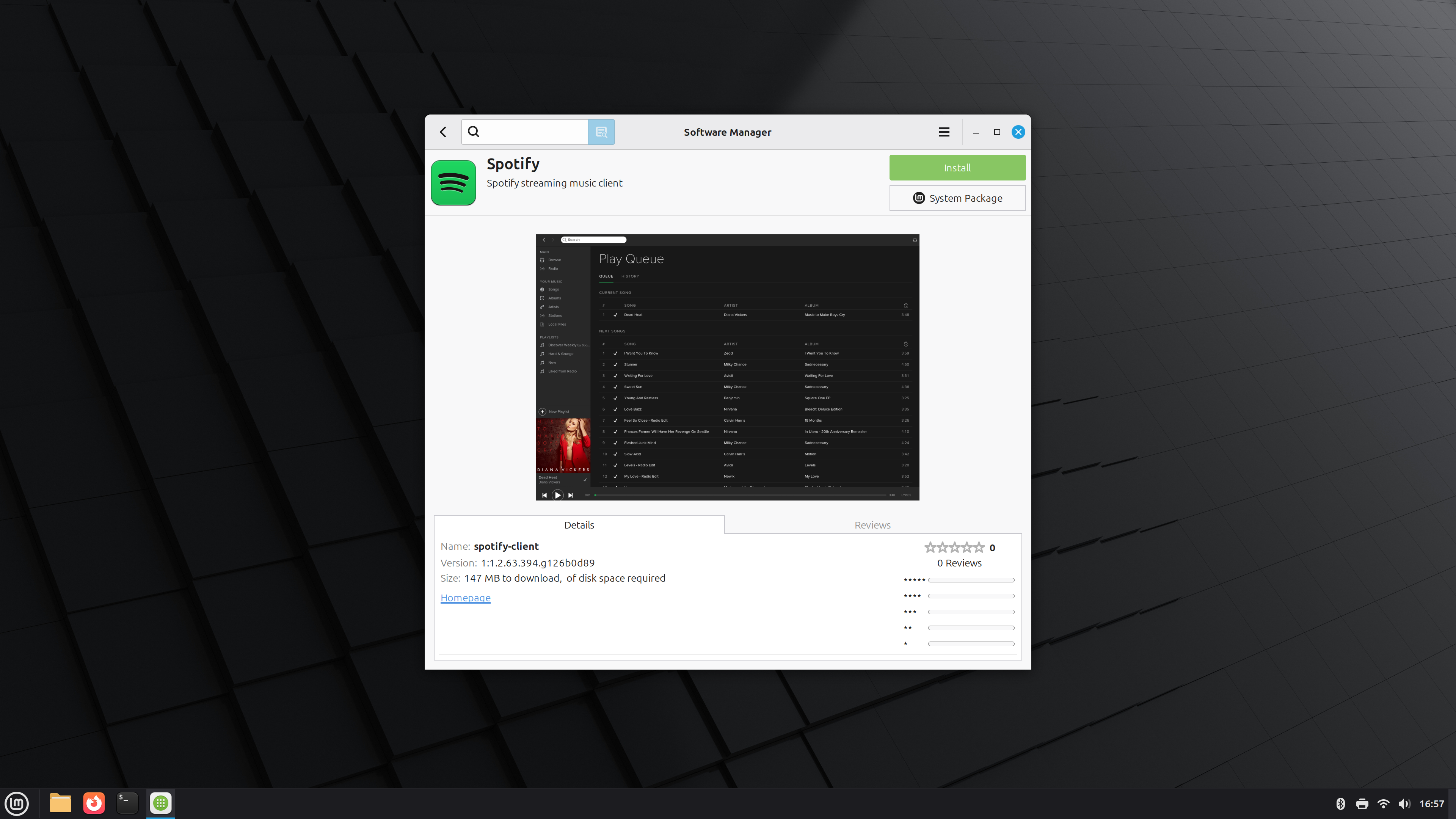Click the five-star rating bar
This screenshot has width=1456, height=819.
click(971, 580)
